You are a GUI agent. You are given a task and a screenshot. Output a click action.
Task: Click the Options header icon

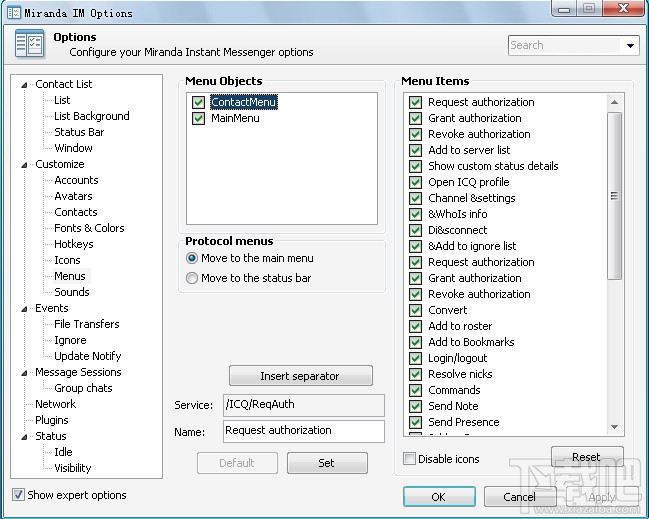pos(28,45)
